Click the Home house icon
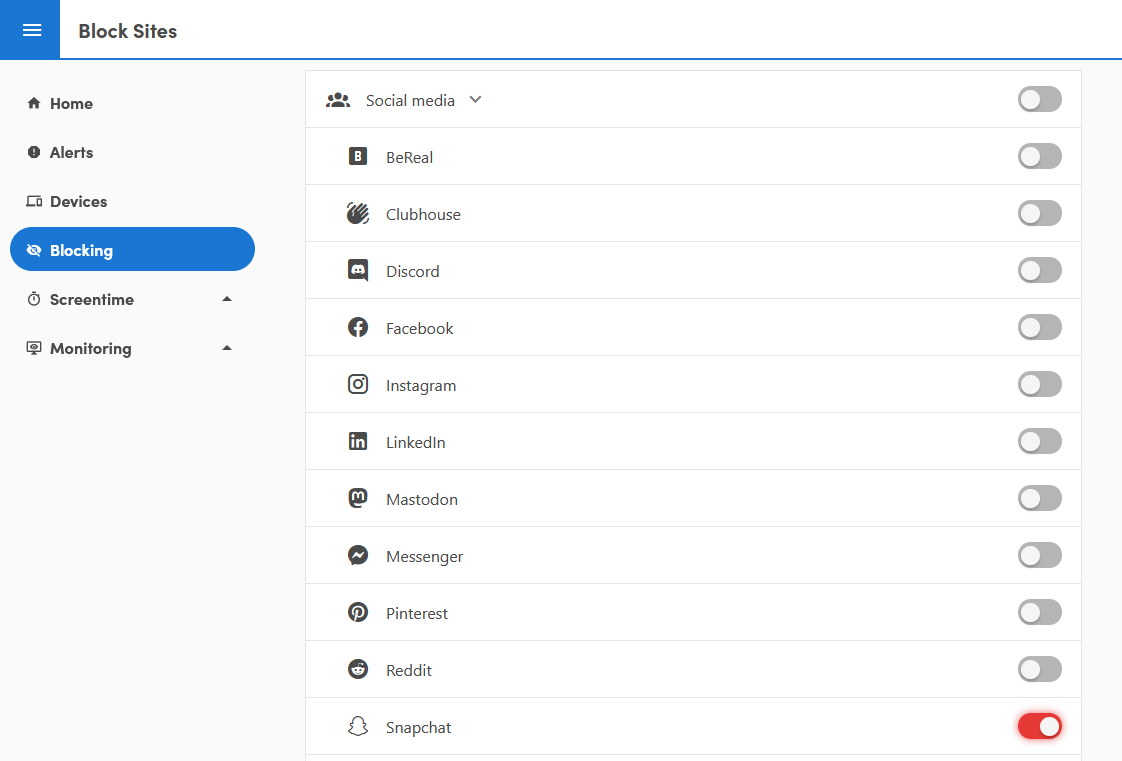The height and width of the screenshot is (761, 1122). (x=34, y=103)
